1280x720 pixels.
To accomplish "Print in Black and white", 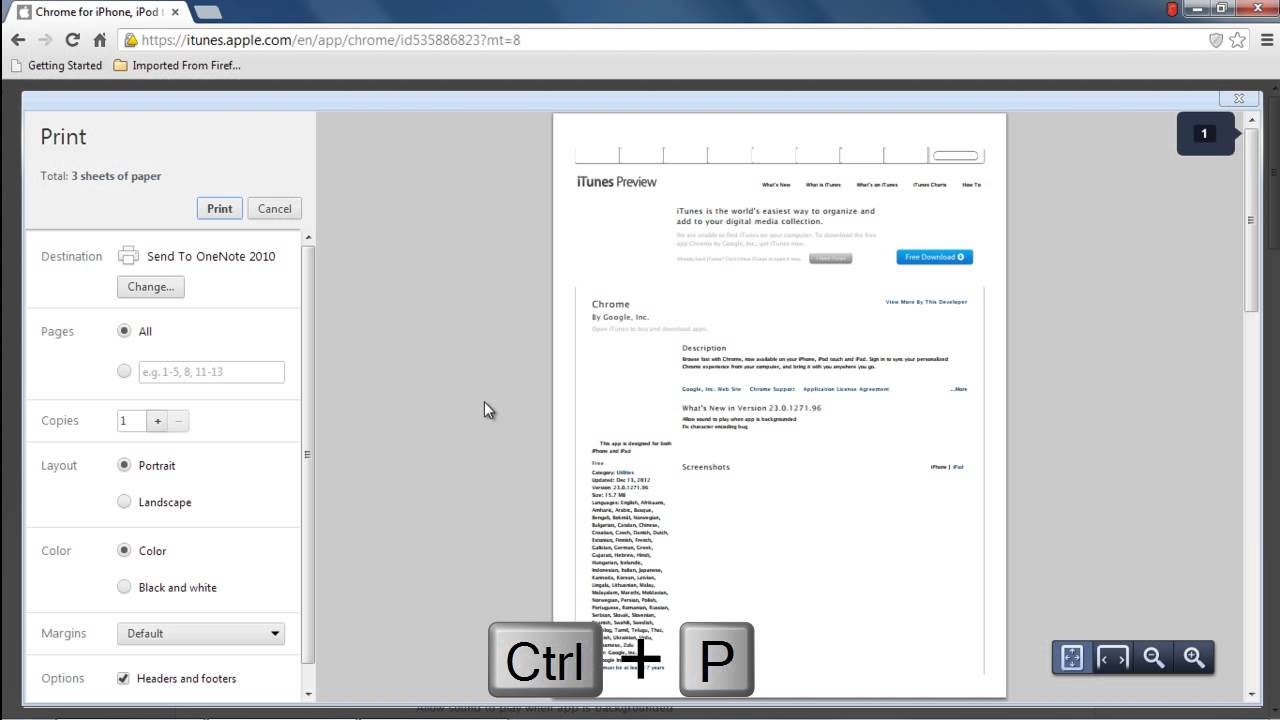I will [x=124, y=587].
